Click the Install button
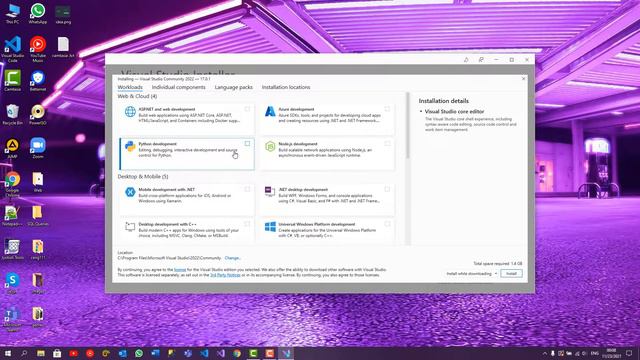 pyautogui.click(x=511, y=273)
